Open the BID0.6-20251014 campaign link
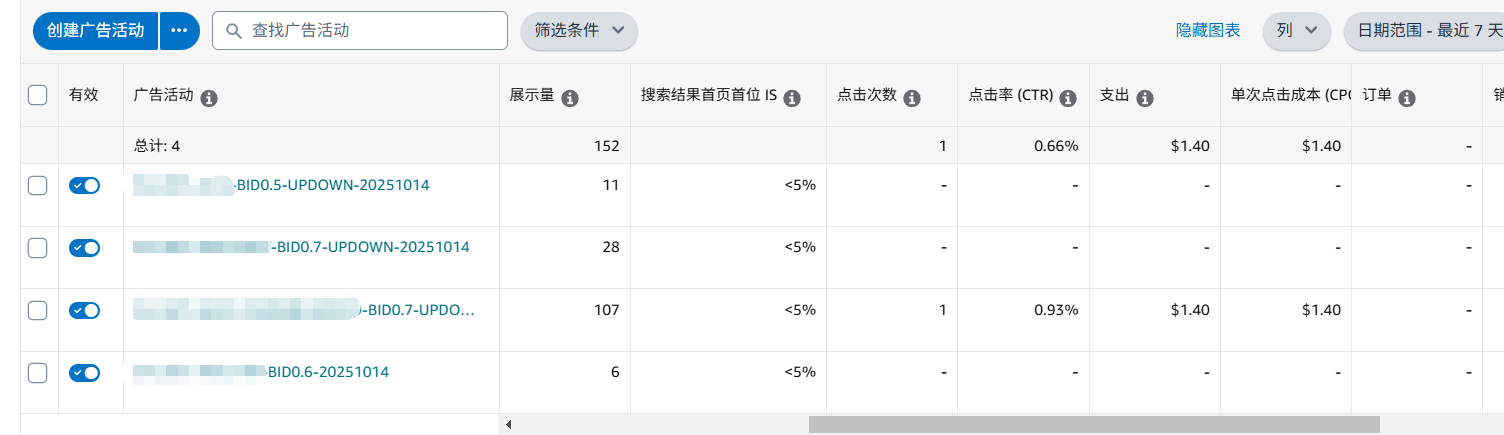1504x435 pixels. (328, 372)
